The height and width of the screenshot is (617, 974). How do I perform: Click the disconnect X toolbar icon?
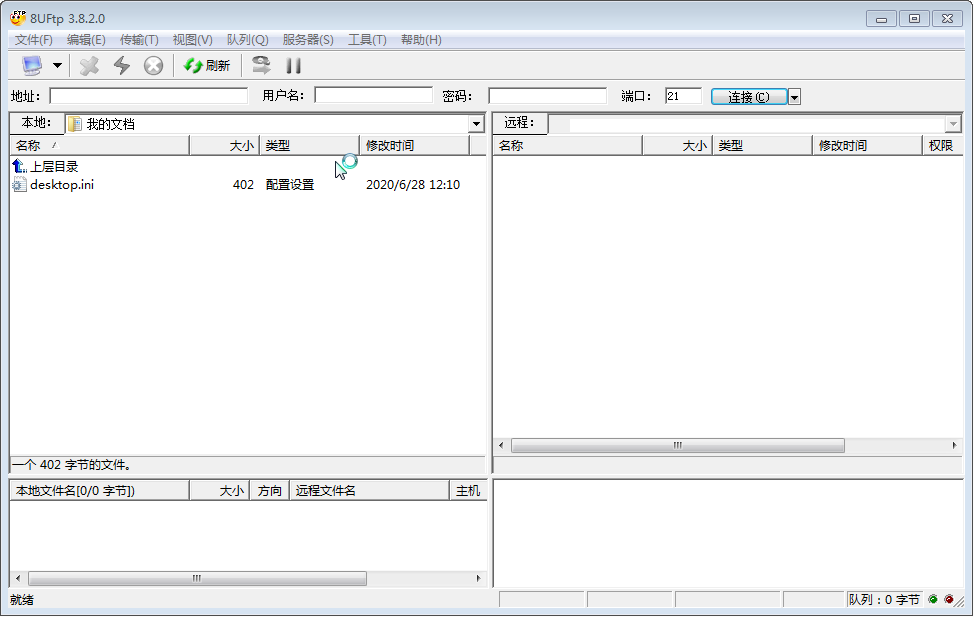(x=90, y=66)
